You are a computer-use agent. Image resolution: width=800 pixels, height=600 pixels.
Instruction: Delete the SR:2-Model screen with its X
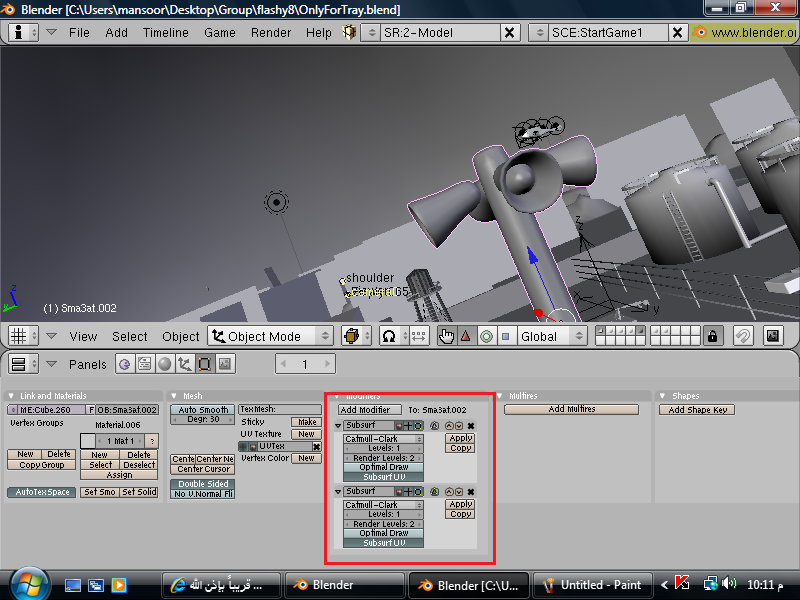(509, 33)
